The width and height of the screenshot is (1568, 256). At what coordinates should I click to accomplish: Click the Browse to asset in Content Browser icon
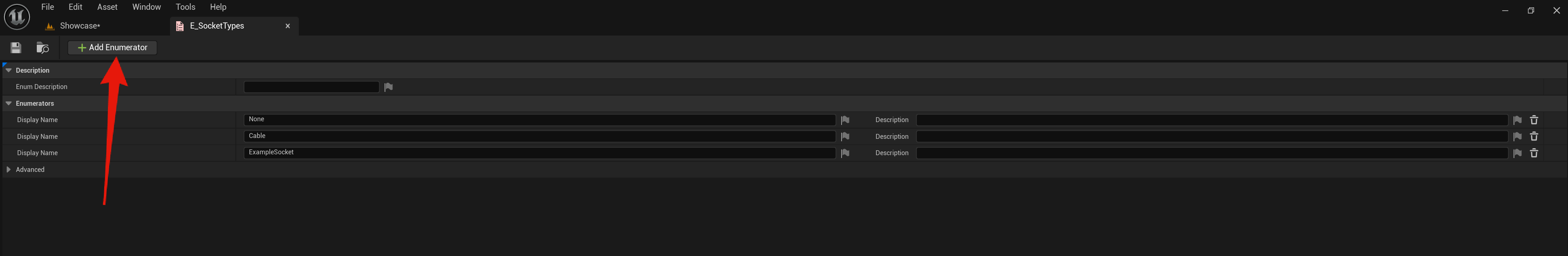43,47
